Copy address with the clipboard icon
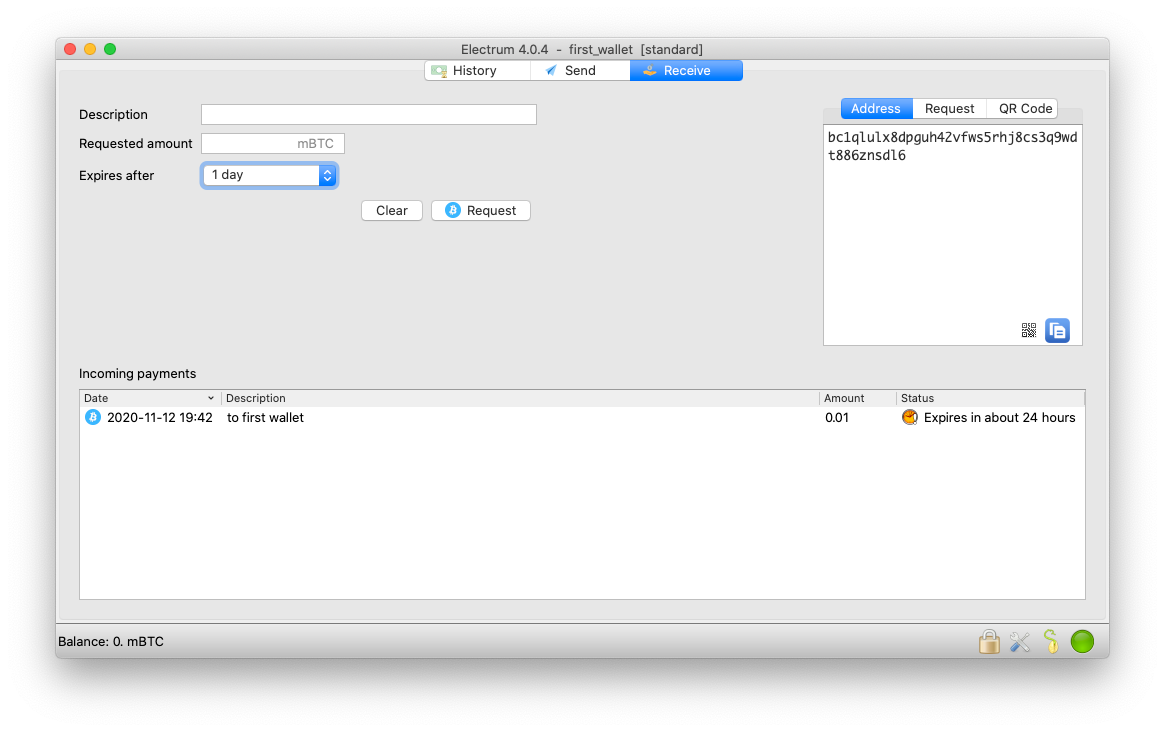 (1057, 330)
